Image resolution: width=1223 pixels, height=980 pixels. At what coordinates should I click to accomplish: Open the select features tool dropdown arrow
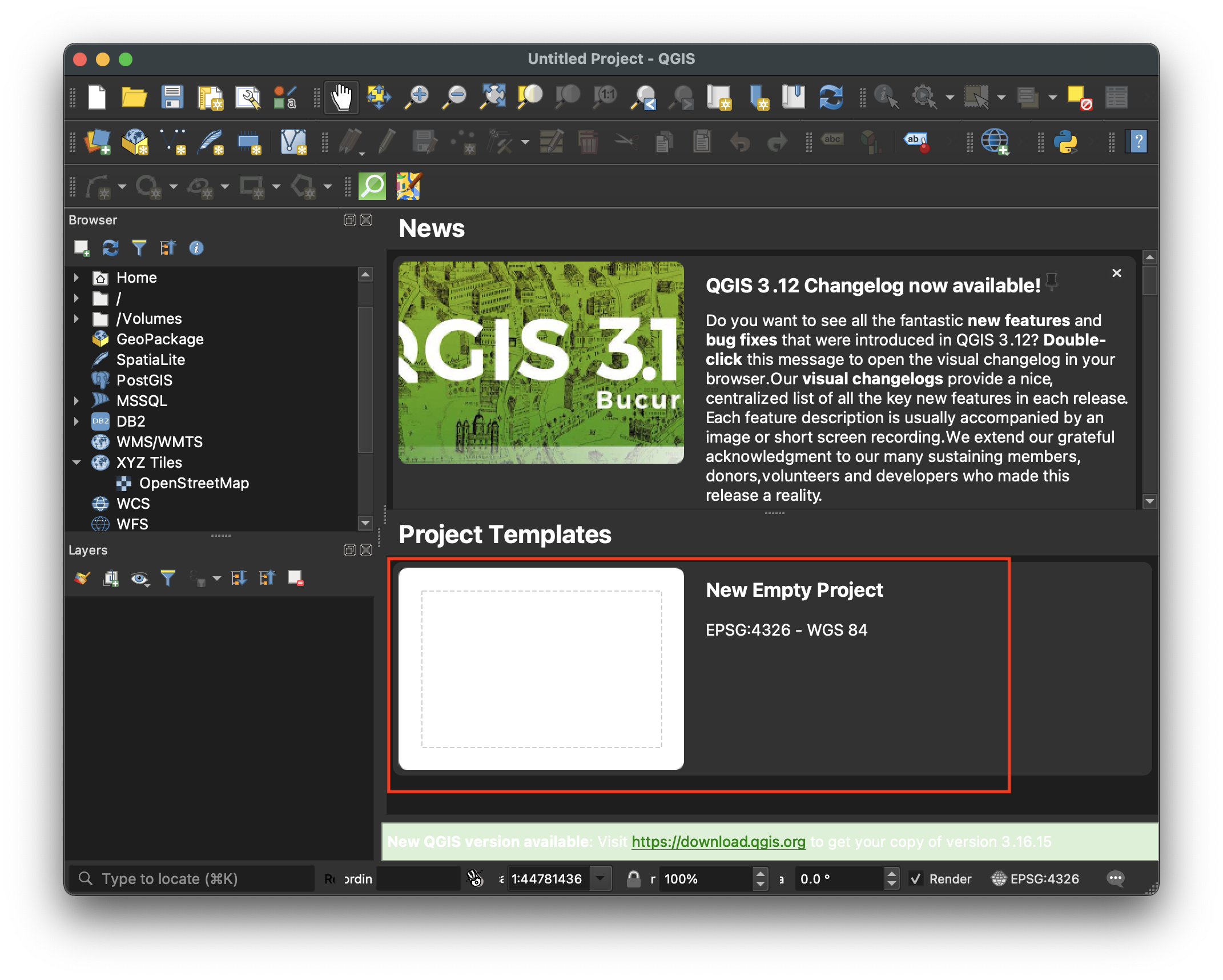point(1001,98)
